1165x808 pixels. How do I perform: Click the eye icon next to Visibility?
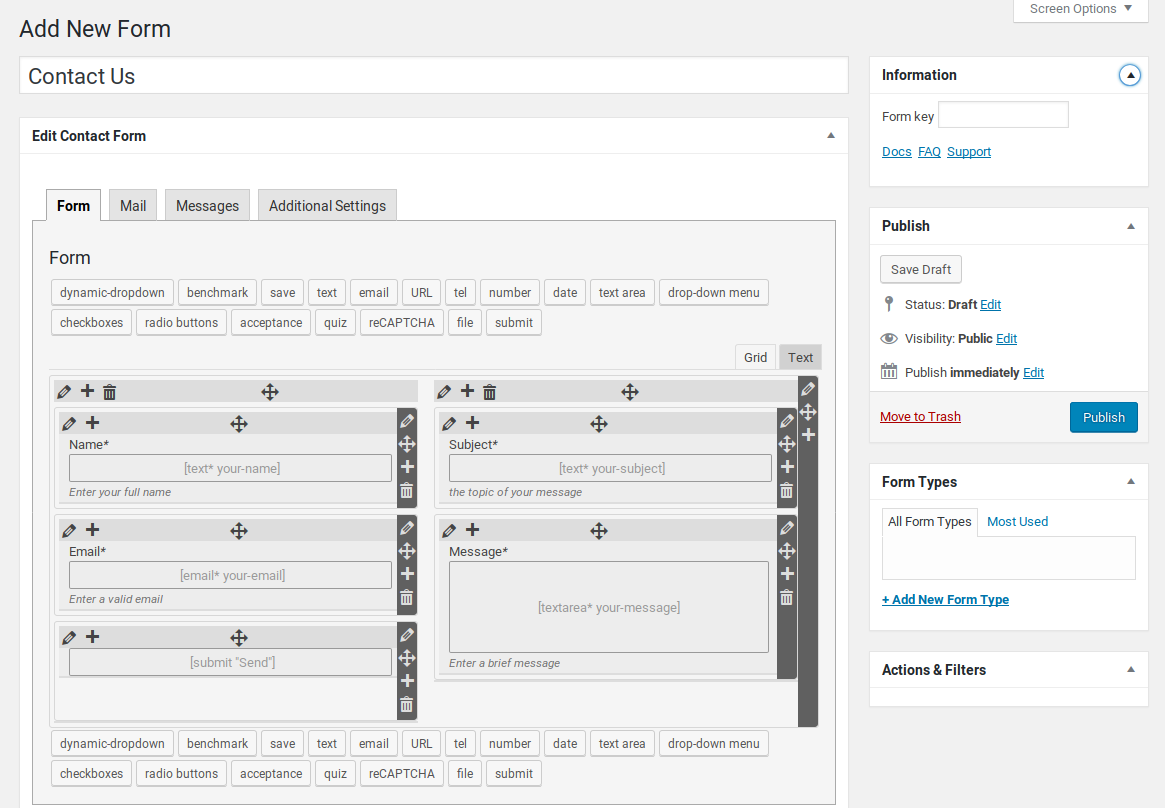click(889, 339)
